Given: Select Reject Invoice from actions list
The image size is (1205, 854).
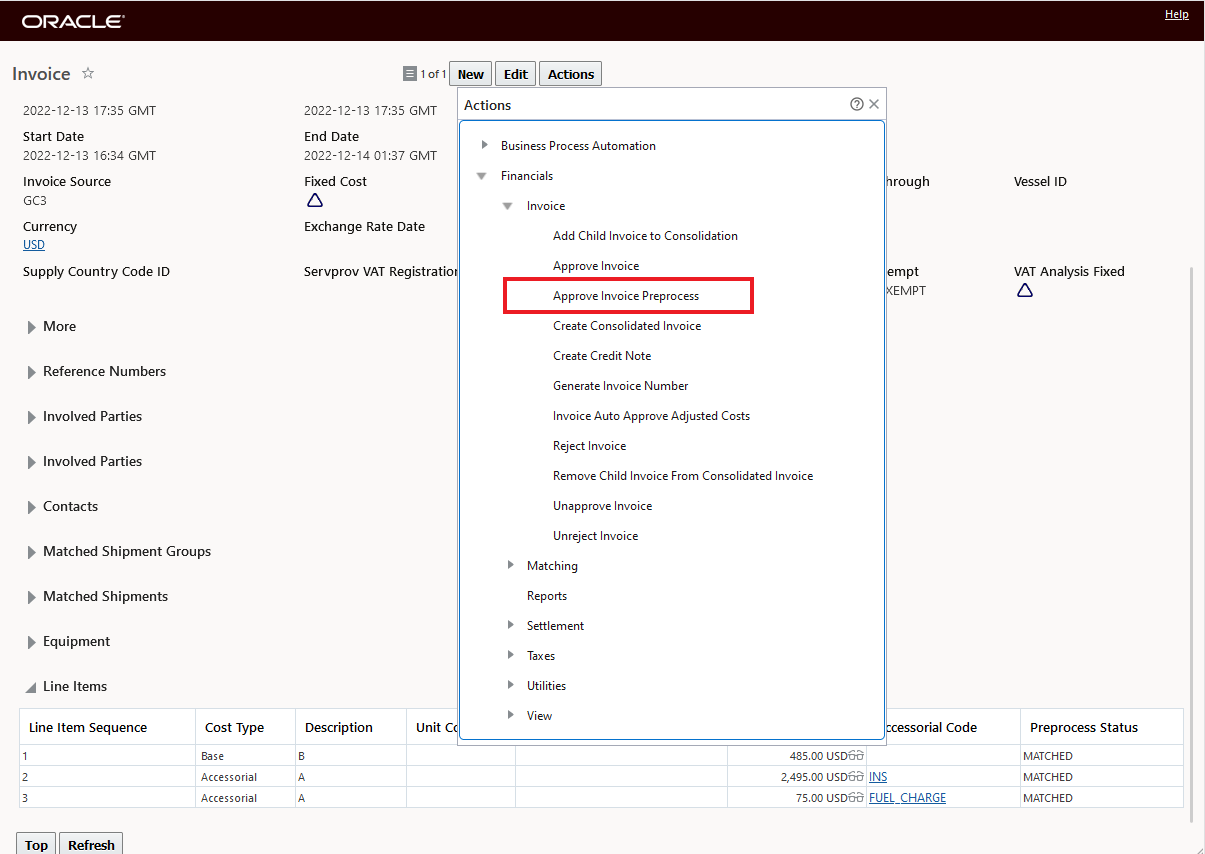Looking at the screenshot, I should click(x=589, y=446).
